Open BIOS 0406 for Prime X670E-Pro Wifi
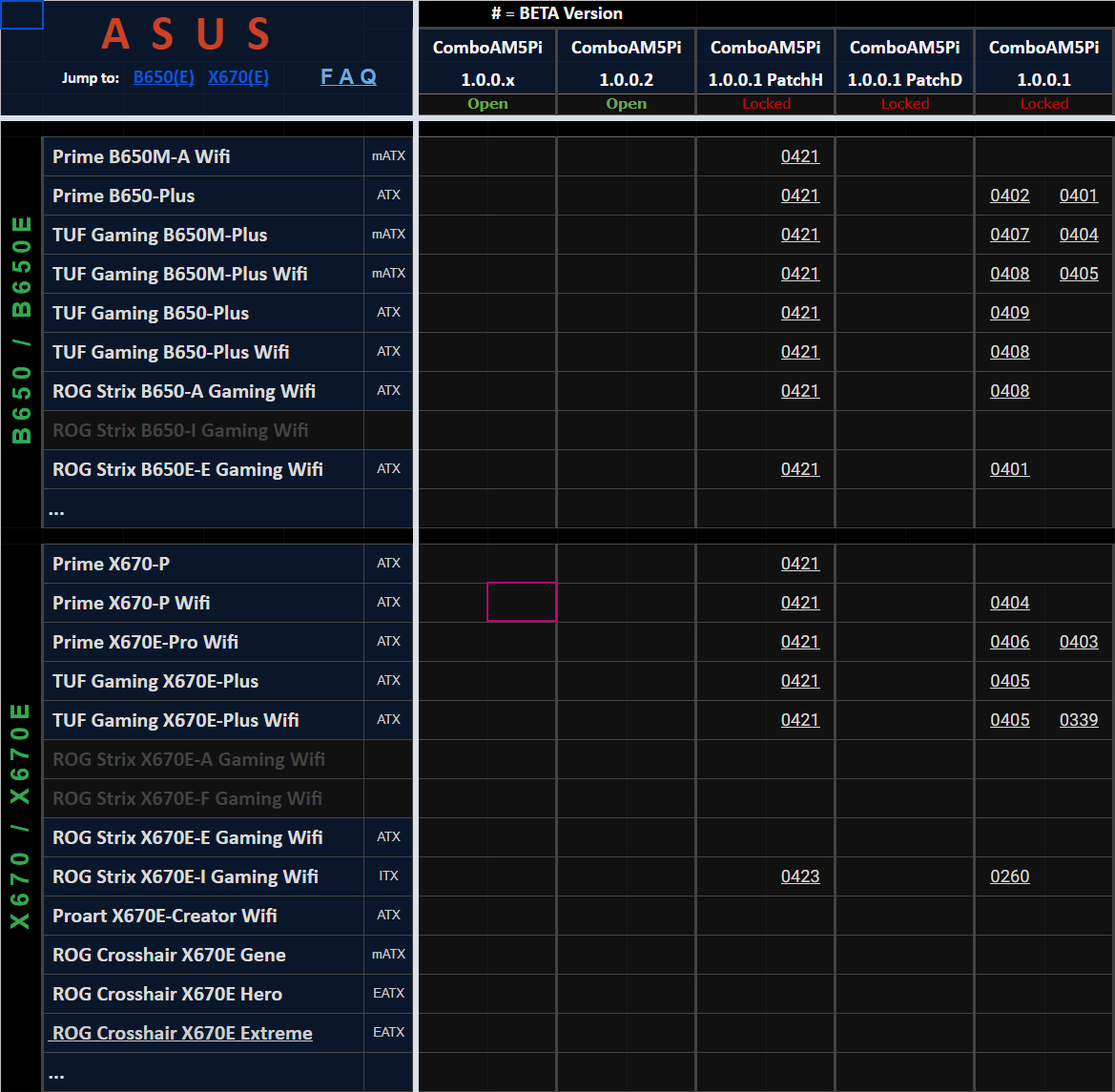1115x1092 pixels. [x=1010, y=642]
